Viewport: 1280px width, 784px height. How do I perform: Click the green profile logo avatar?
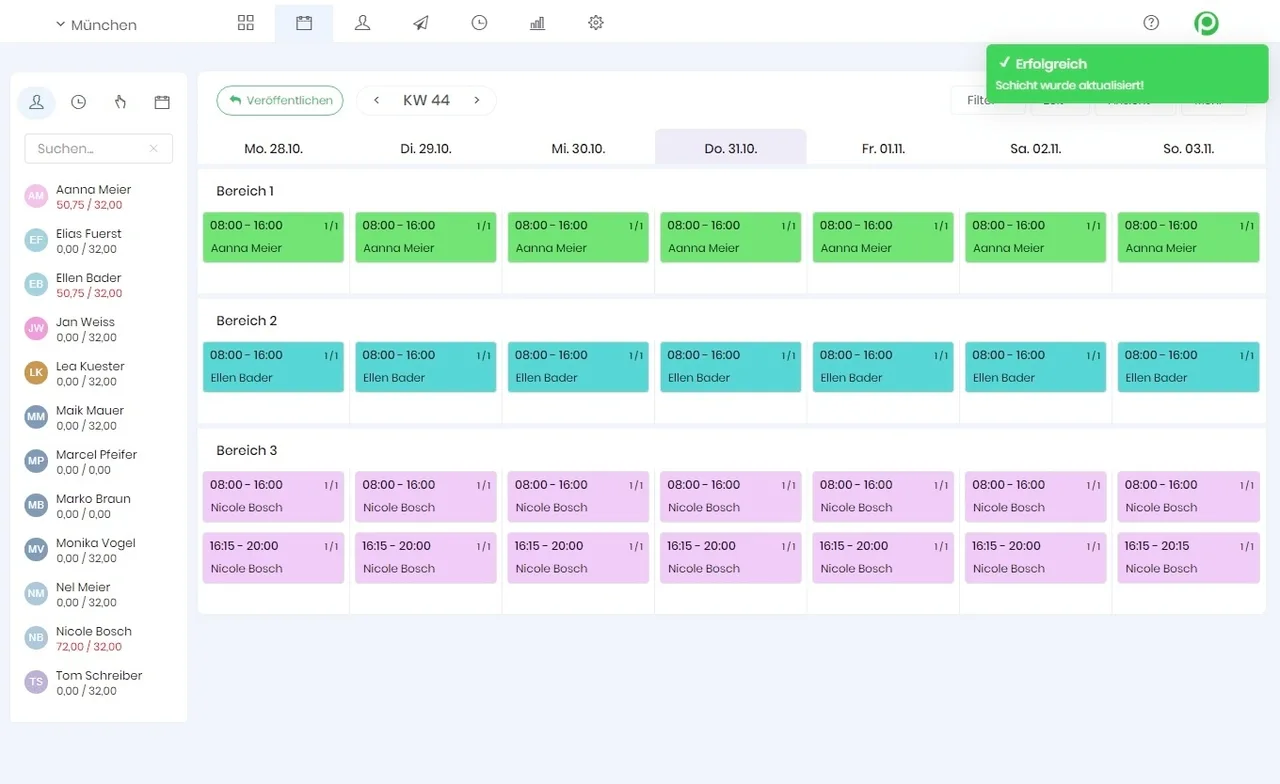tap(1206, 23)
